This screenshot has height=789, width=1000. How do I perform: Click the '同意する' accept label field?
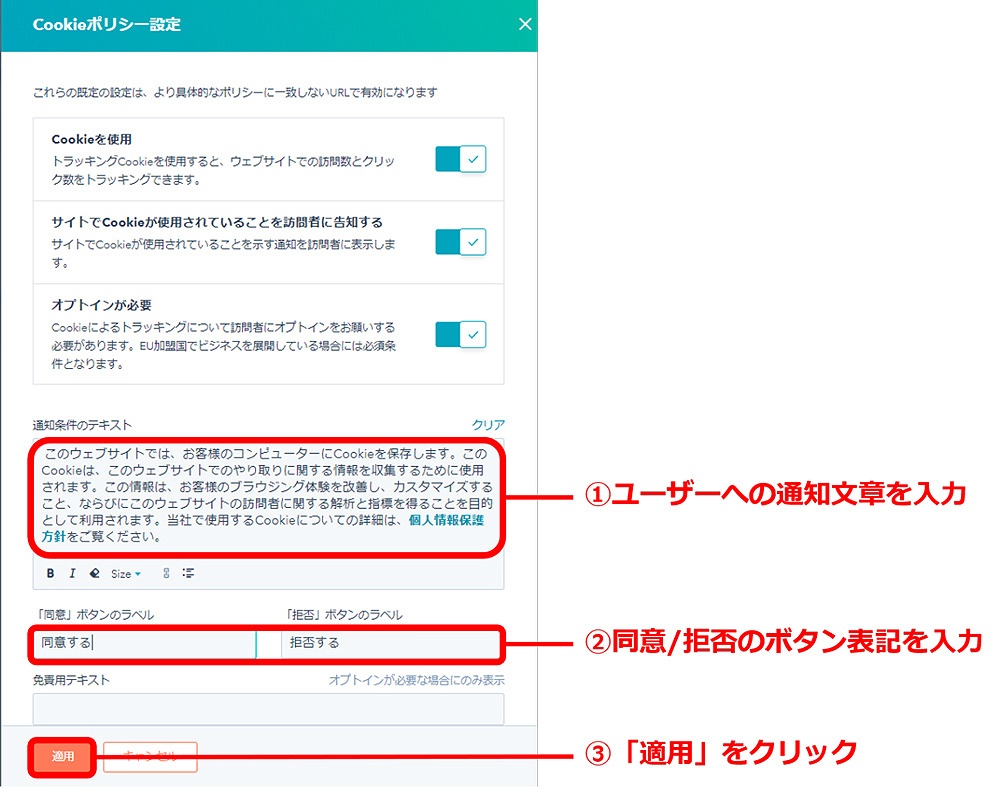[x=144, y=643]
